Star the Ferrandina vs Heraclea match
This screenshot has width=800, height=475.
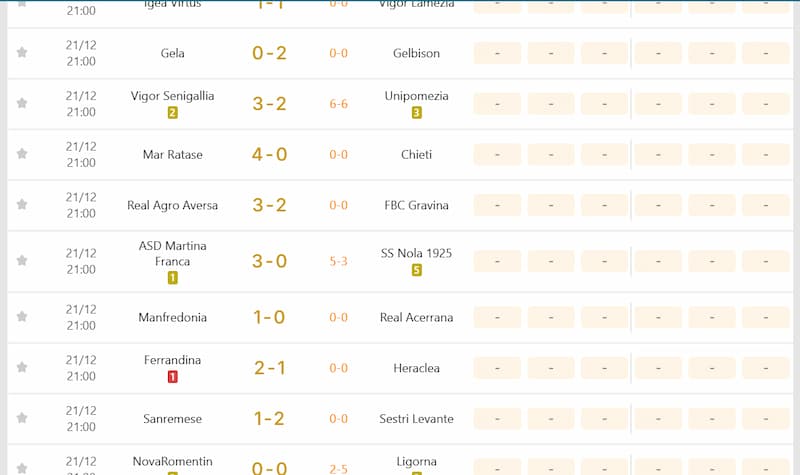point(22,368)
